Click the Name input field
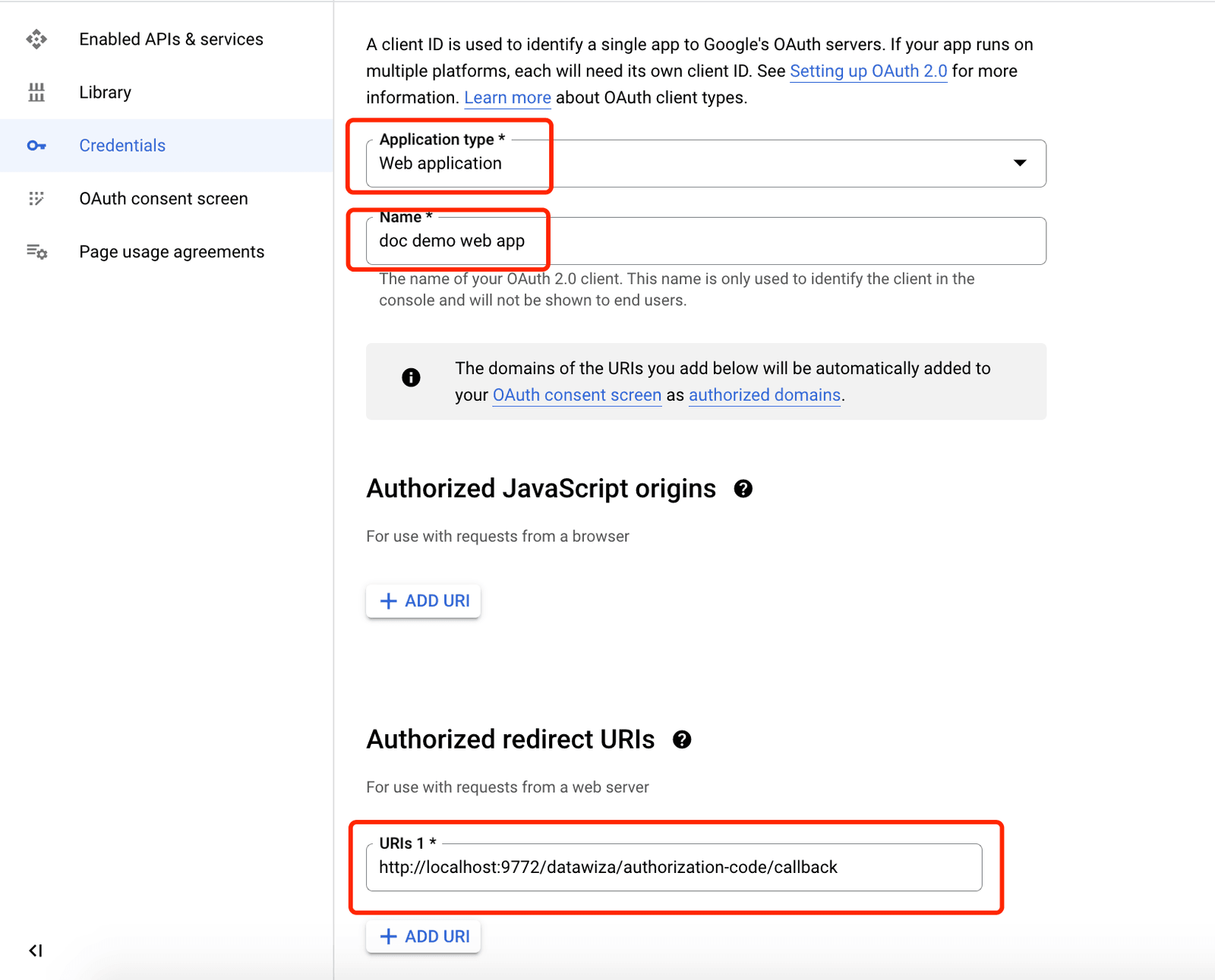Image resolution: width=1215 pixels, height=980 pixels. (706, 241)
